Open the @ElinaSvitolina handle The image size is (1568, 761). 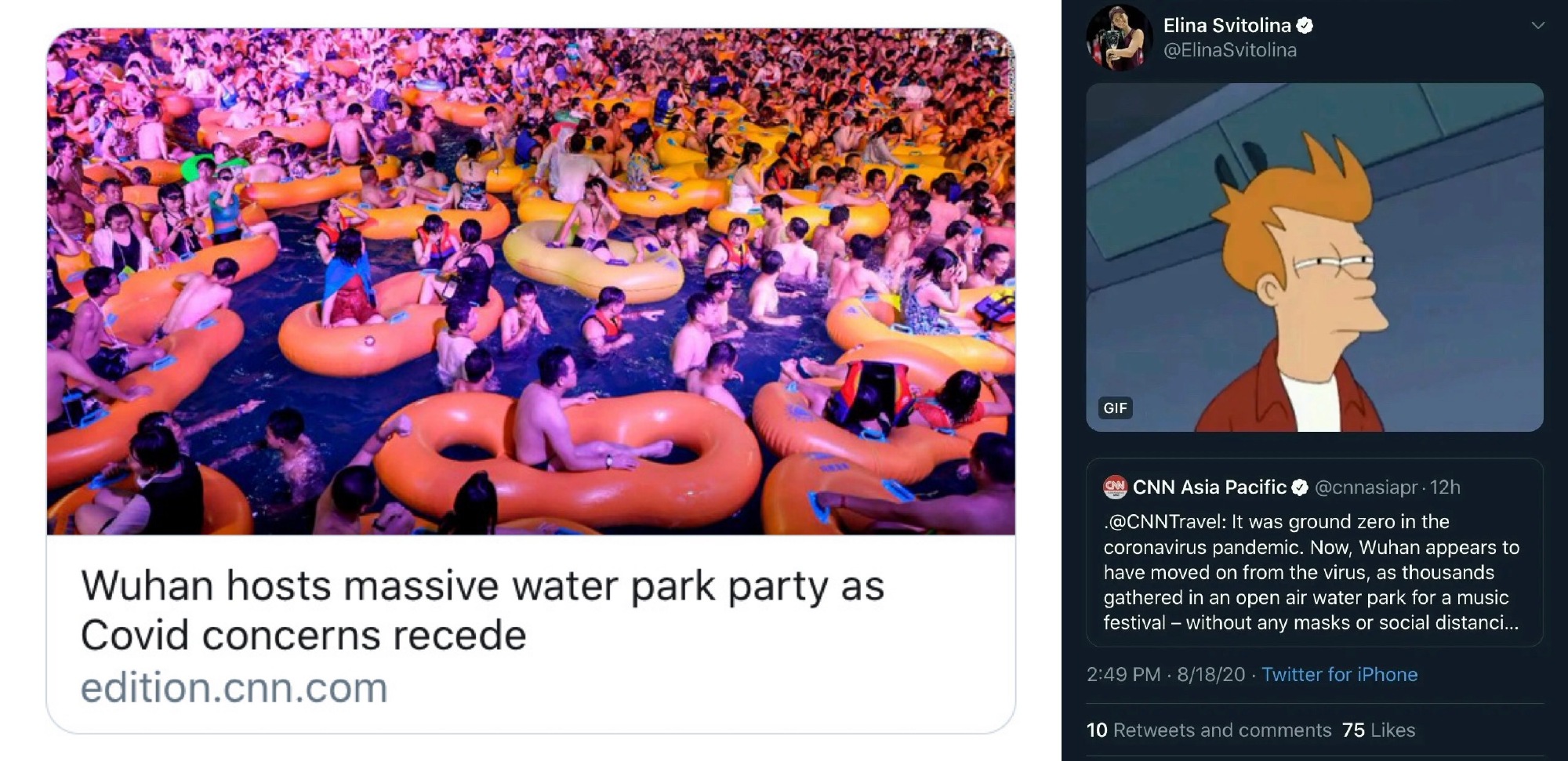[x=1229, y=50]
